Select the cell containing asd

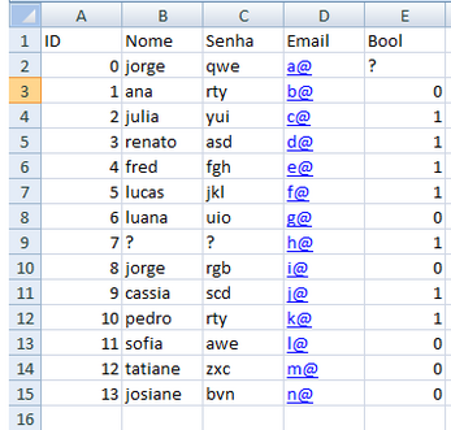(x=243, y=141)
